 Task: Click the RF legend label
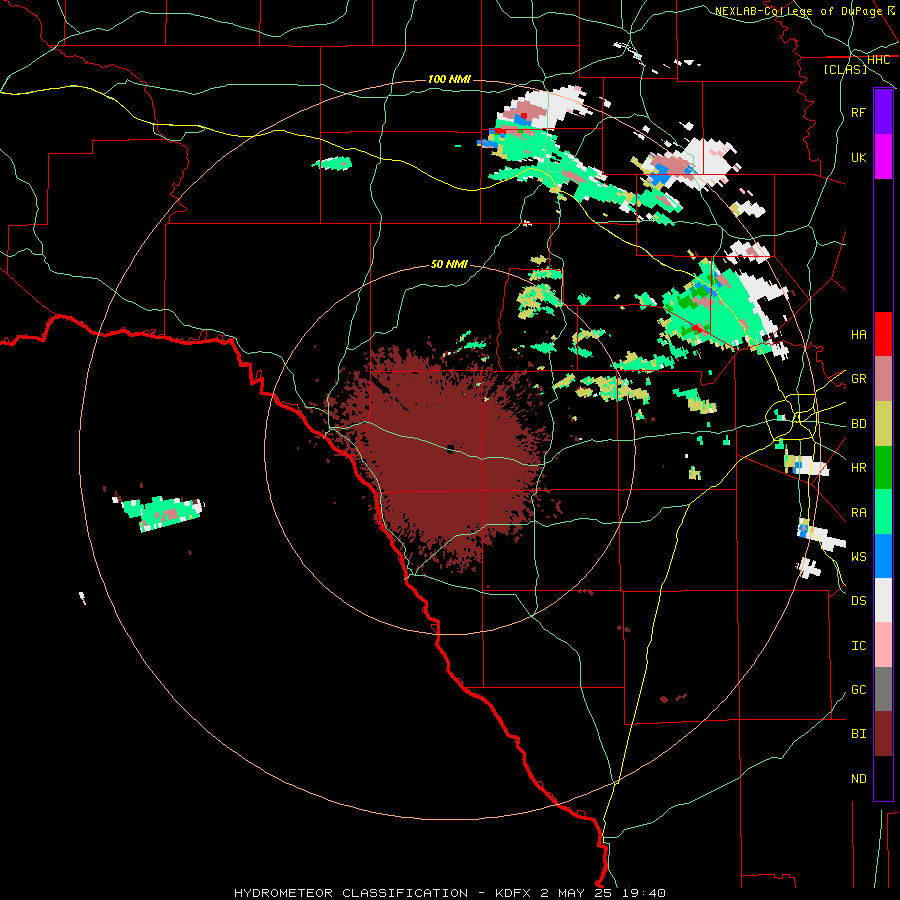click(859, 112)
